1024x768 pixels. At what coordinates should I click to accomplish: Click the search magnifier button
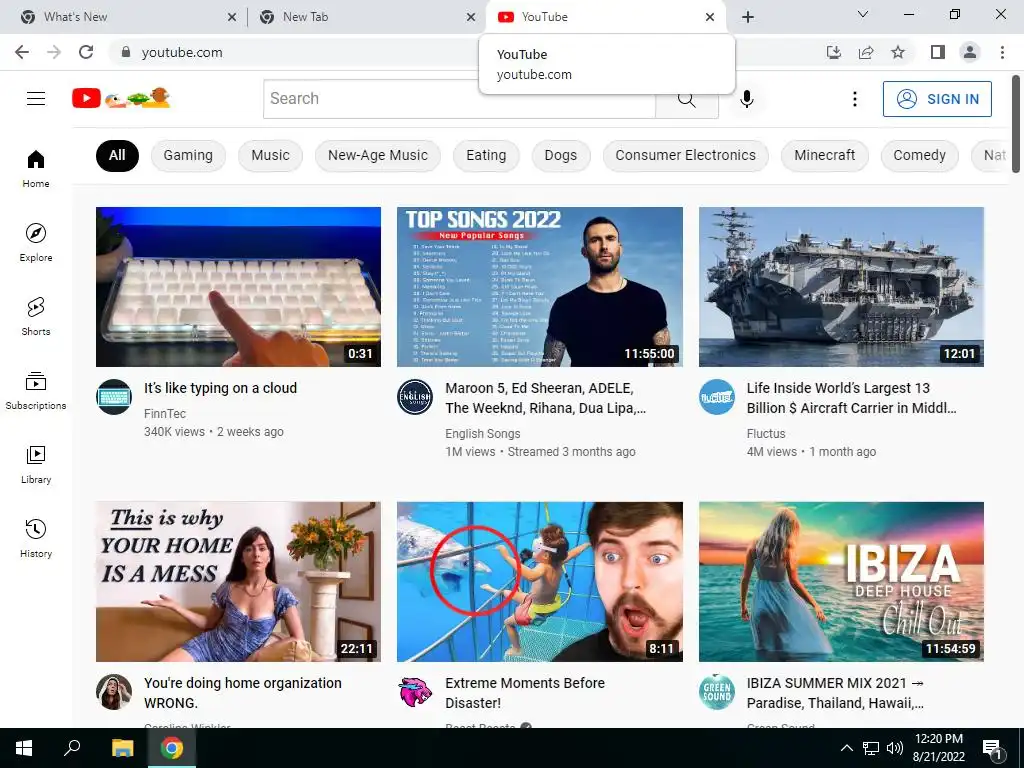coord(686,99)
